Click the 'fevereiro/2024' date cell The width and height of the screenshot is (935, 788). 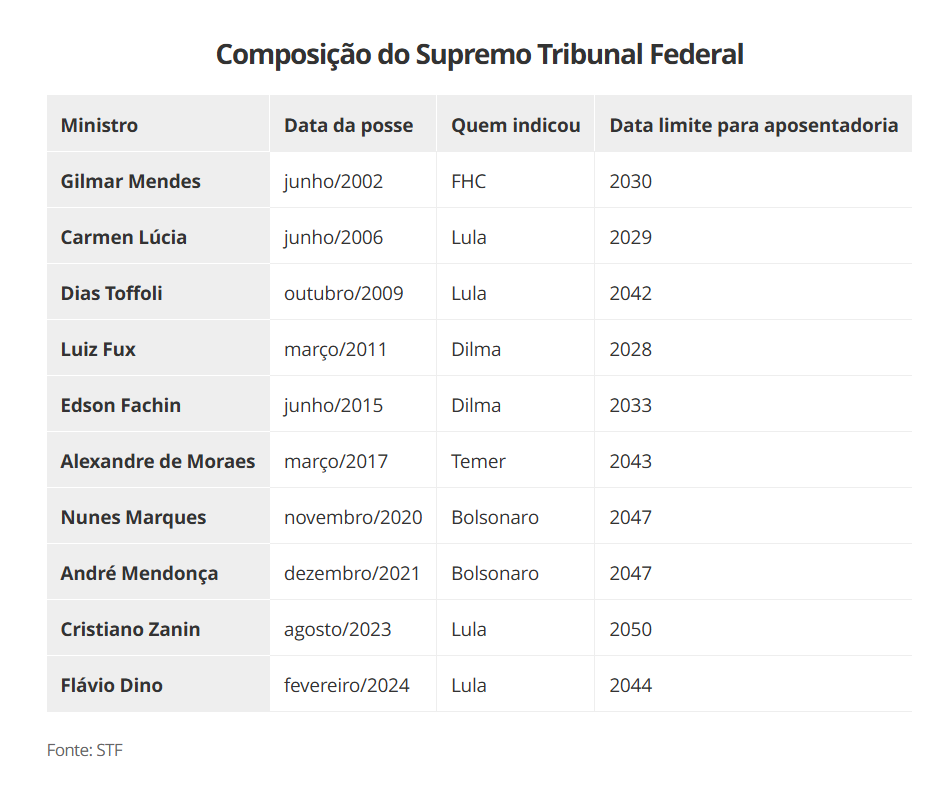pyautogui.click(x=346, y=685)
